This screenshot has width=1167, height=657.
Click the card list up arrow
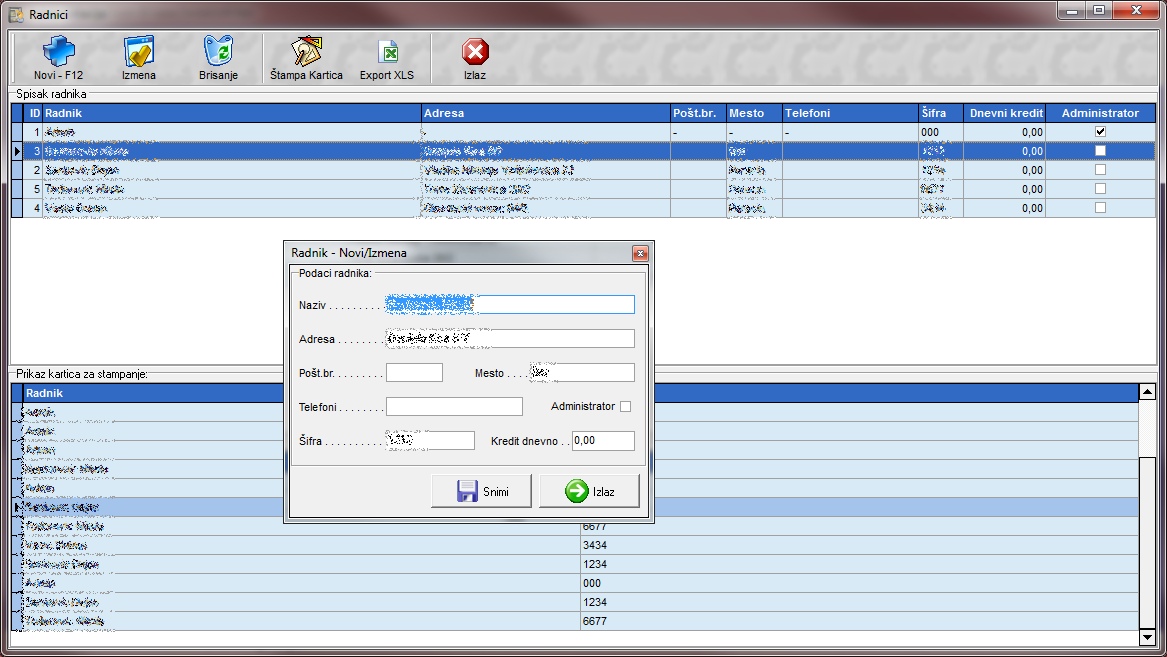tap(1147, 392)
